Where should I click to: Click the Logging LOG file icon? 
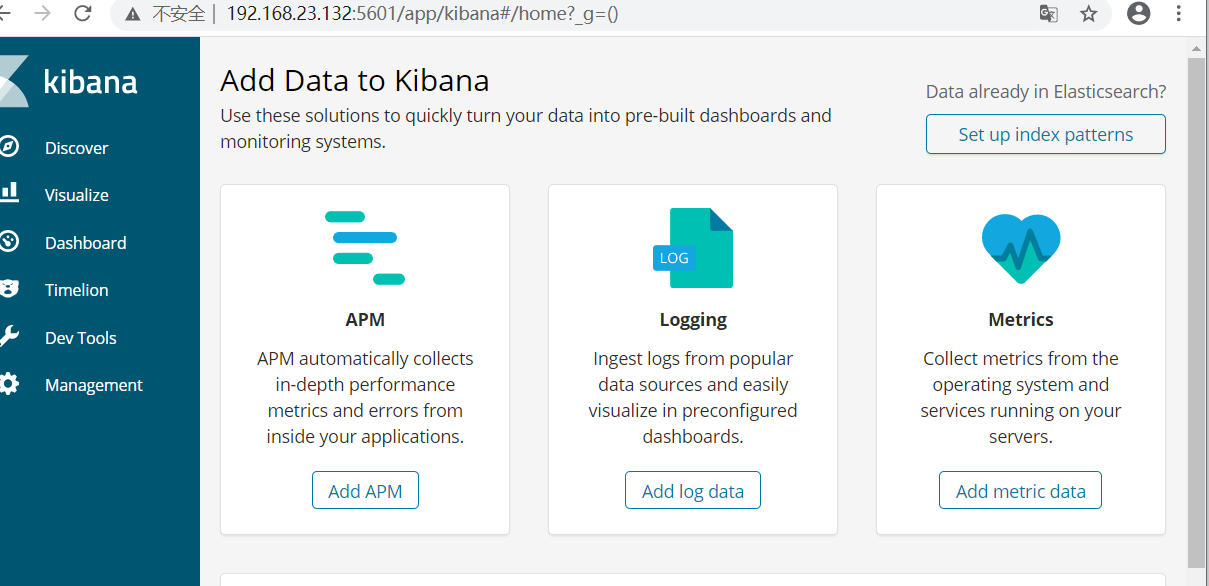click(x=693, y=248)
